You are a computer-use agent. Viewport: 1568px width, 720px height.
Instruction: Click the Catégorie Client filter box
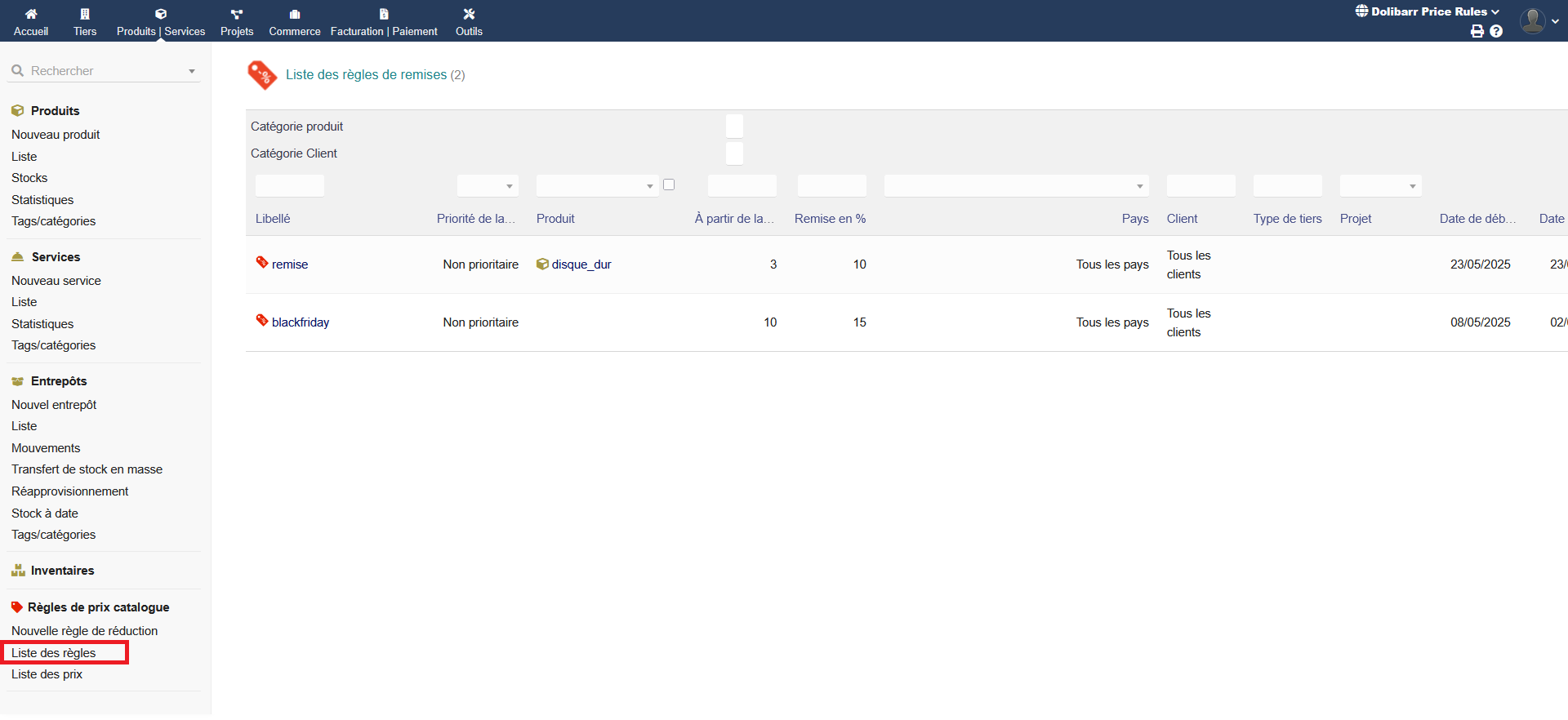tap(734, 153)
